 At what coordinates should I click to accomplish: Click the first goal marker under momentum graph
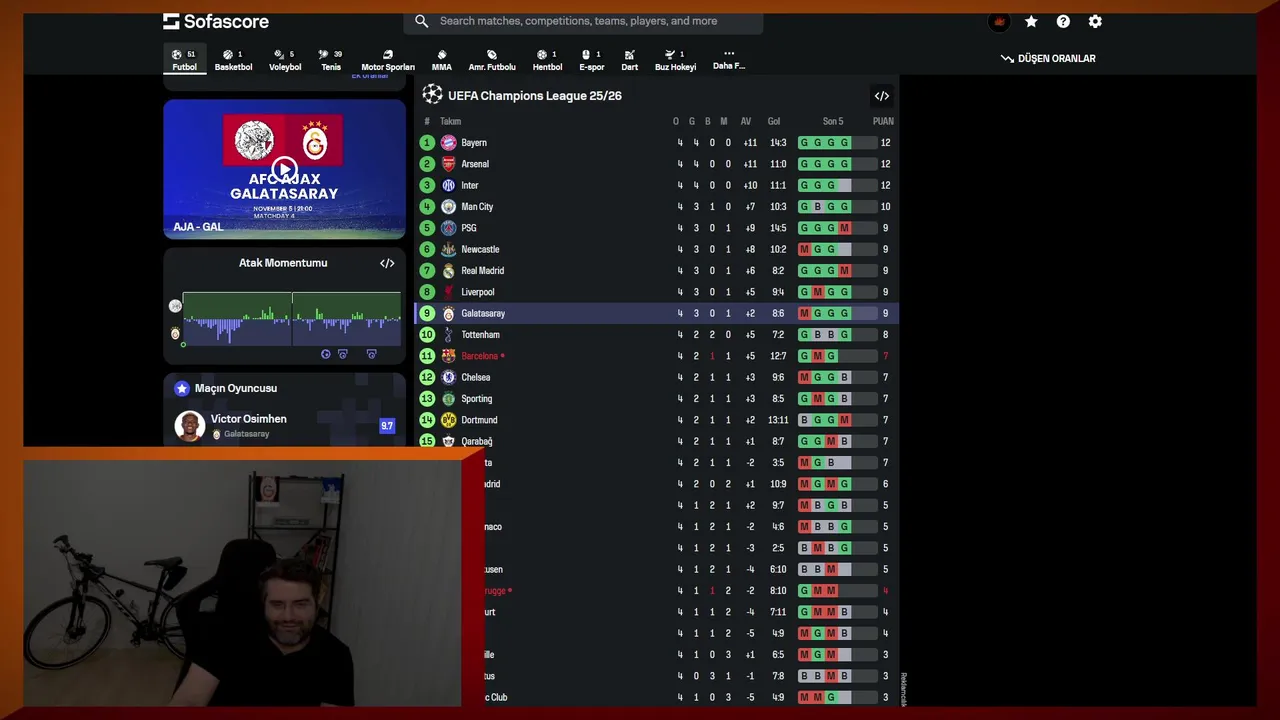click(326, 354)
